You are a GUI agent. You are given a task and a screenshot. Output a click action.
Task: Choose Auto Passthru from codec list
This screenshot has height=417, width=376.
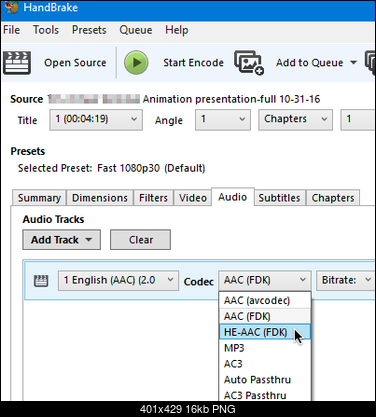[x=265, y=380]
